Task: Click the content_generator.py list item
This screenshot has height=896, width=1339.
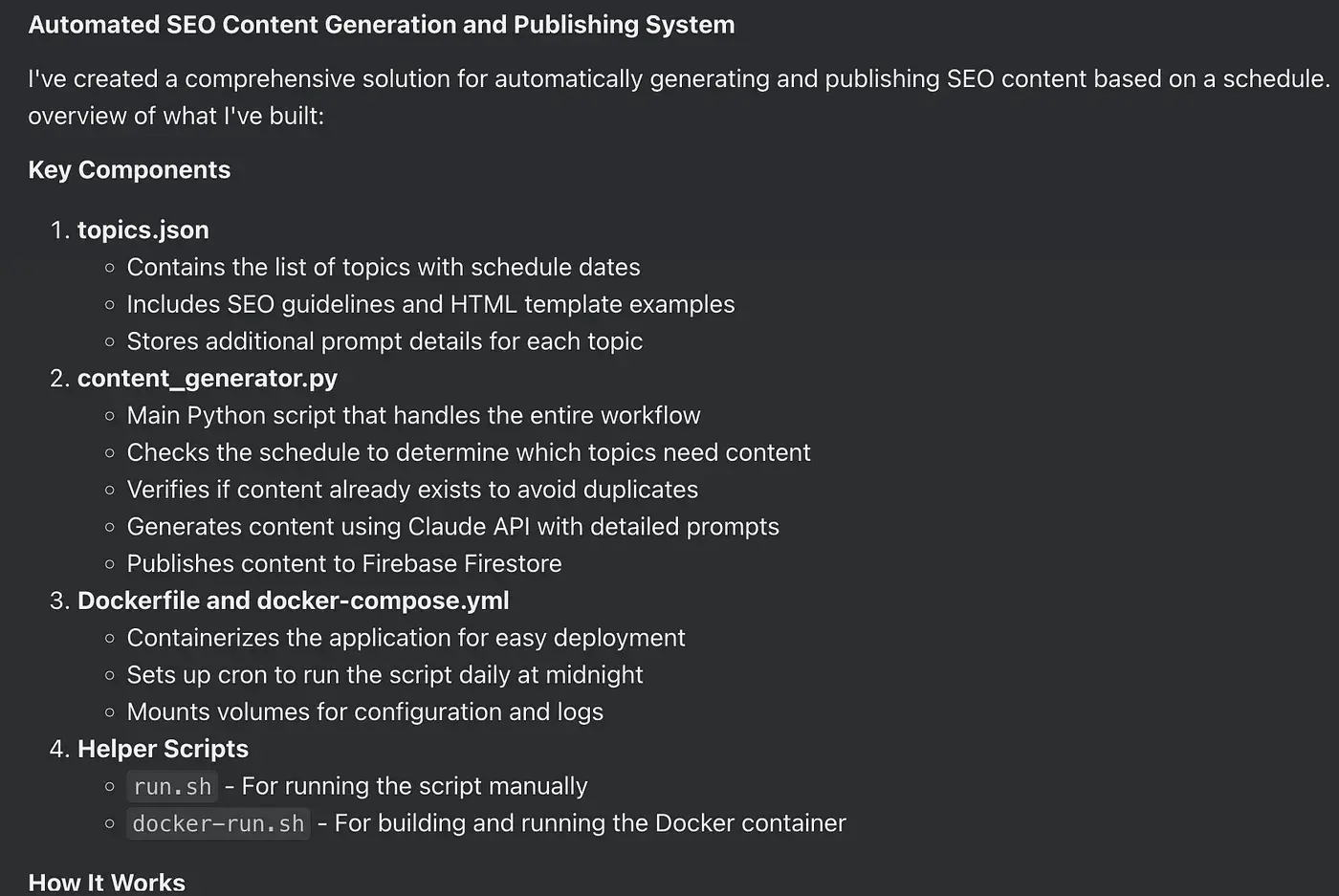Action: 208,379
